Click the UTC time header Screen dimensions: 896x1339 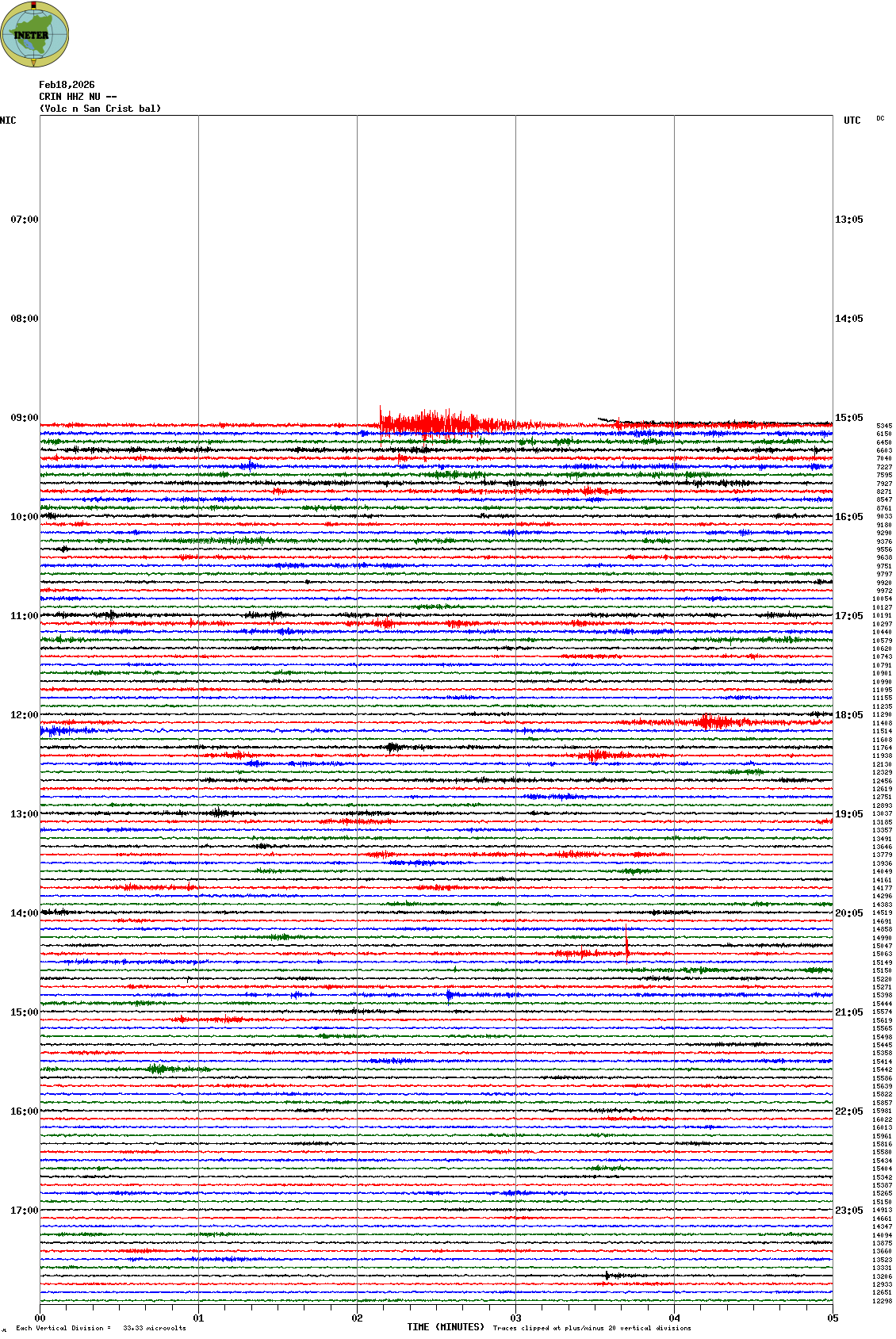coord(852,121)
